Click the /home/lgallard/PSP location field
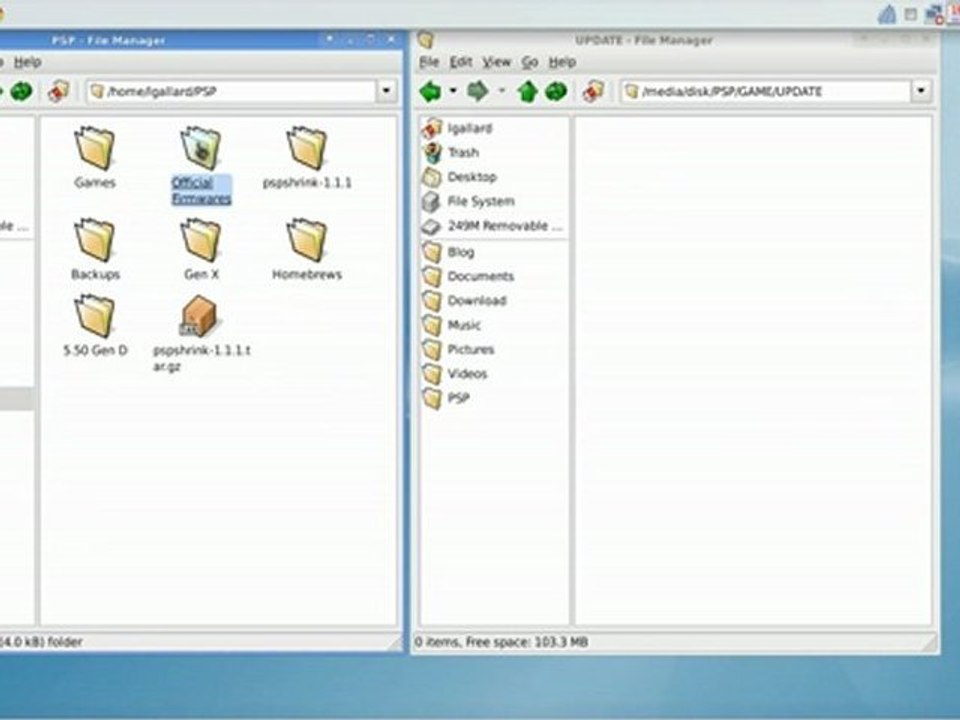The width and height of the screenshot is (960, 720). pyautogui.click(x=231, y=91)
